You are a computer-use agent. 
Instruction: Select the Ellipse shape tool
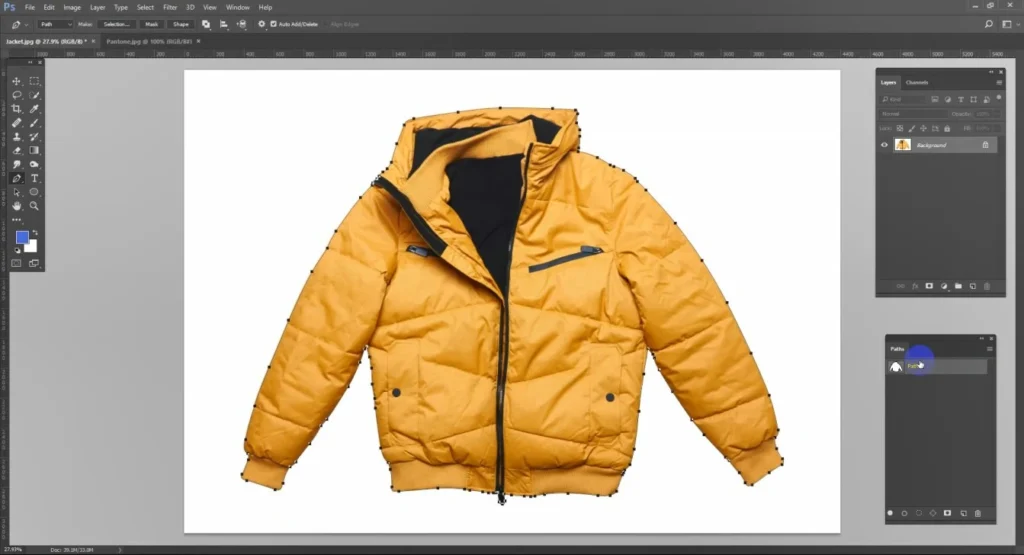click(x=34, y=192)
